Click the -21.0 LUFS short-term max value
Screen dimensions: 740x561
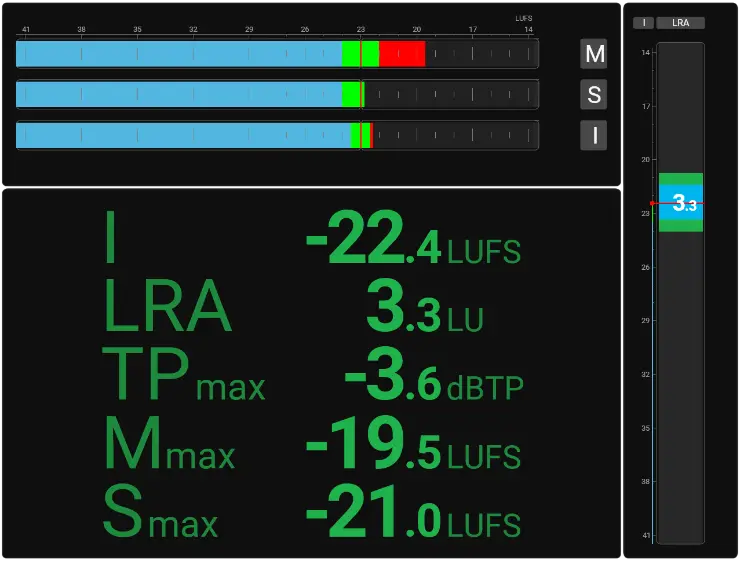pos(413,515)
